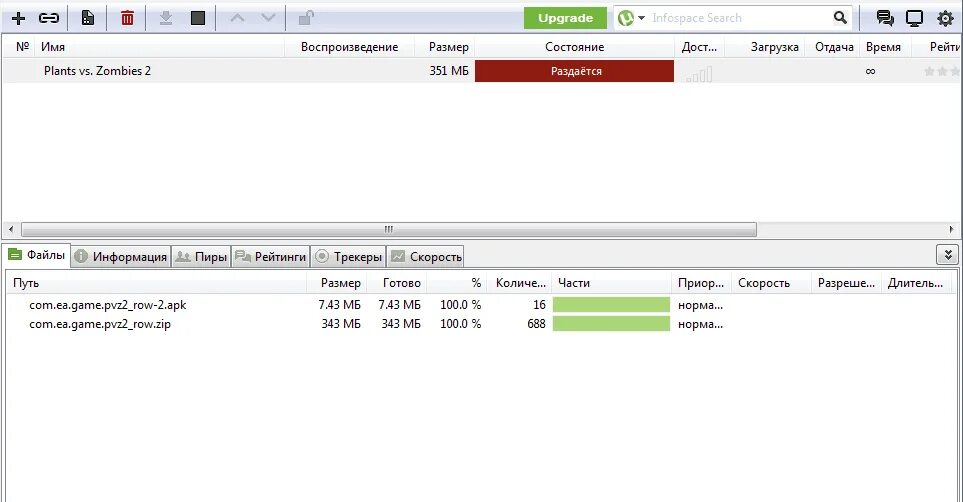The height and width of the screenshot is (502, 963).
Task: Click the Start Torrent download arrow icon
Action: click(166, 18)
